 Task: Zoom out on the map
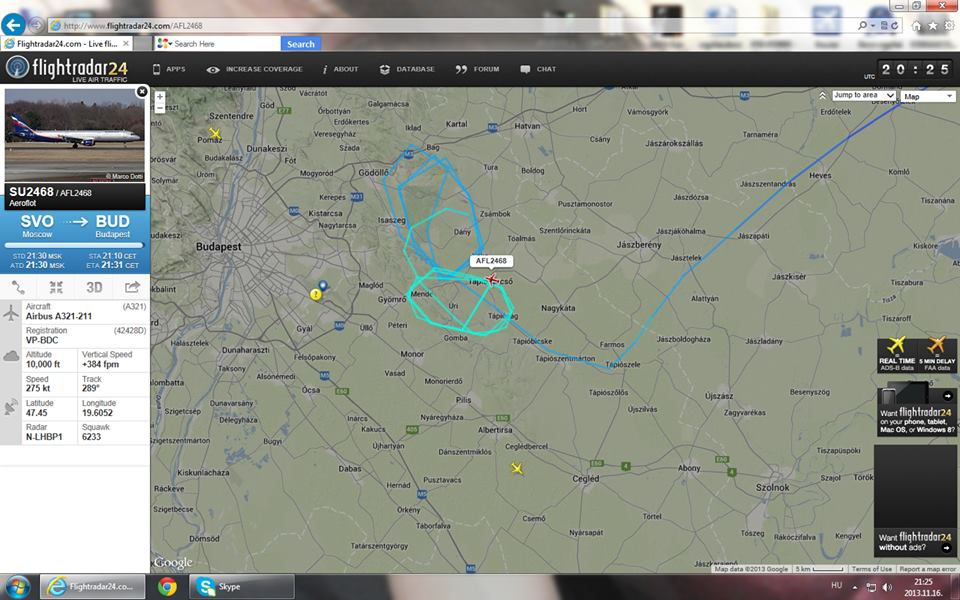[x=160, y=108]
